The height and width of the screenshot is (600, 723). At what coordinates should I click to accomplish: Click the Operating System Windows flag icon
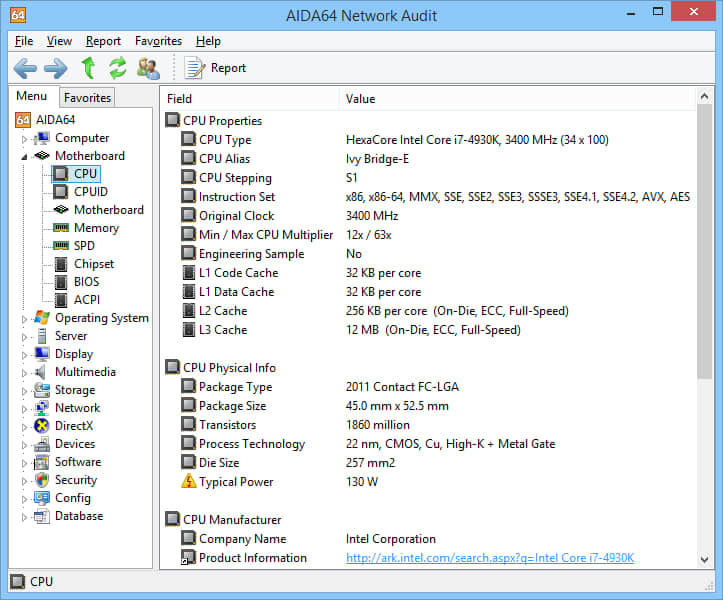point(42,317)
